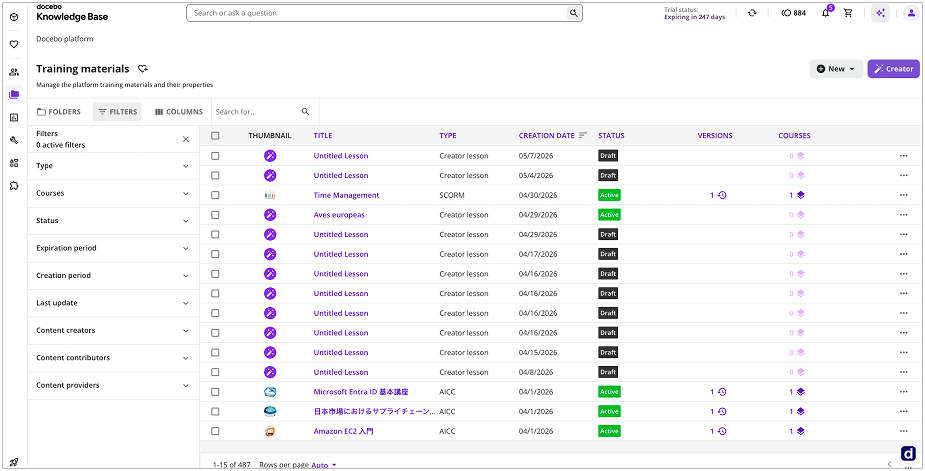Check the box for Time Management row
The width and height of the screenshot is (925, 471).
pyautogui.click(x=215, y=195)
